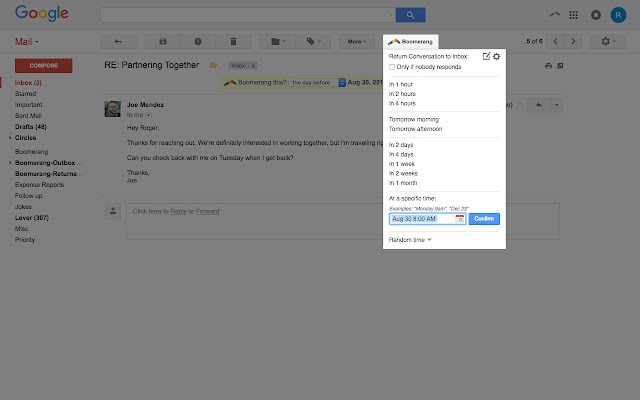
Task: Open the More actions dropdown
Action: click(357, 41)
